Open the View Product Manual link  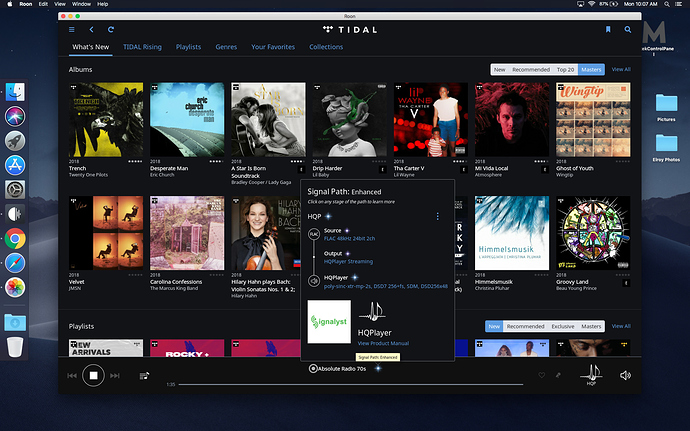coord(383,343)
